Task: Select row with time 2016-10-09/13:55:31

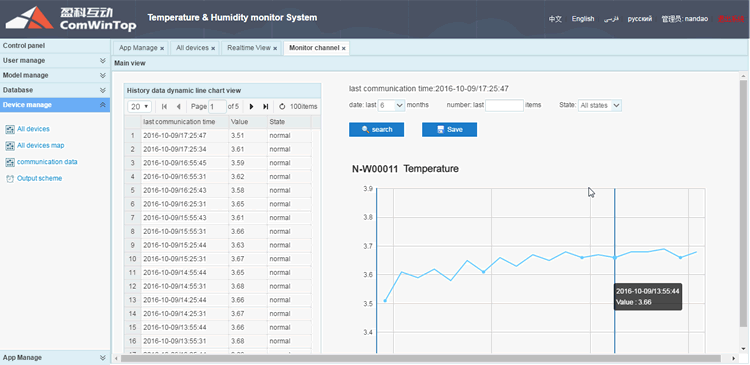Action: click(218, 342)
